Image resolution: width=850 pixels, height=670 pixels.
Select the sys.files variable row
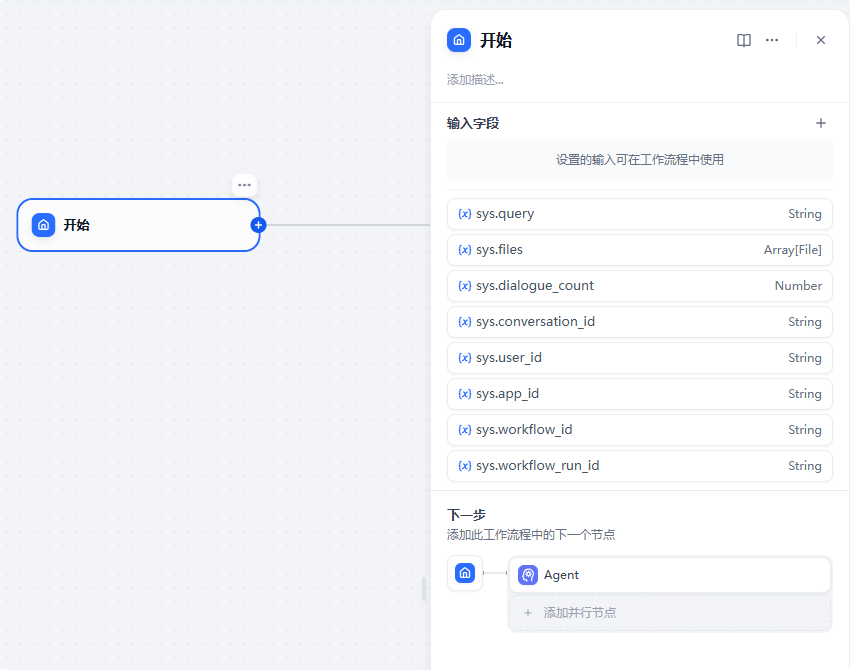click(639, 250)
